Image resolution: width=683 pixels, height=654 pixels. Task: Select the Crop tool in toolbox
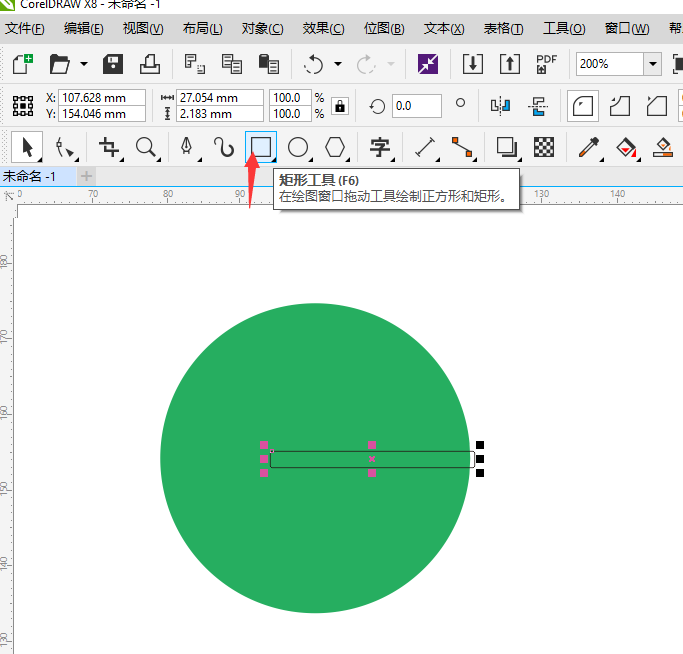coord(109,148)
